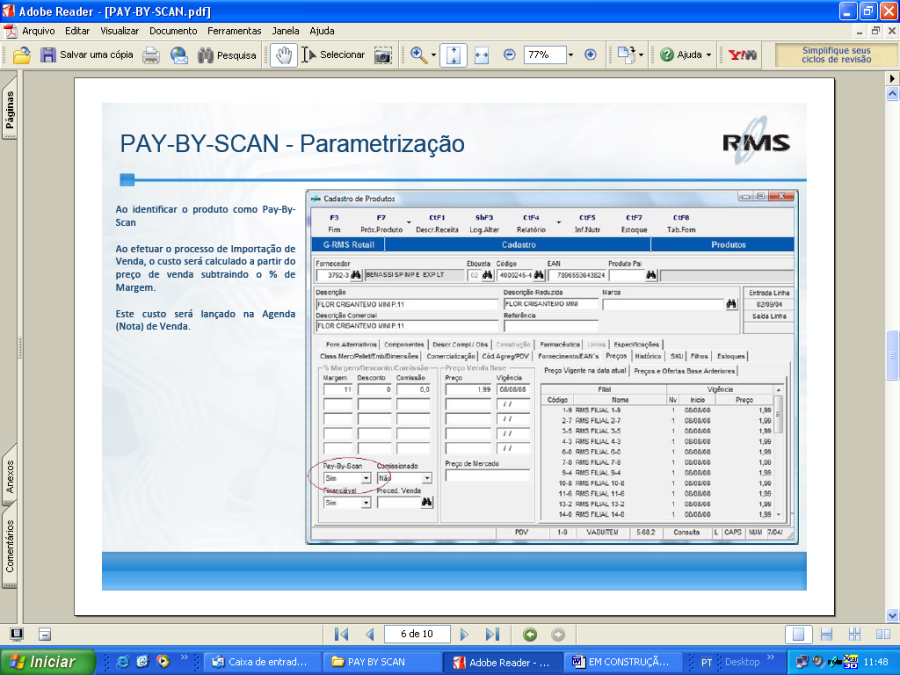Viewport: 900px width, 675px height.
Task: Activate the Hand tool
Action: click(x=284, y=55)
